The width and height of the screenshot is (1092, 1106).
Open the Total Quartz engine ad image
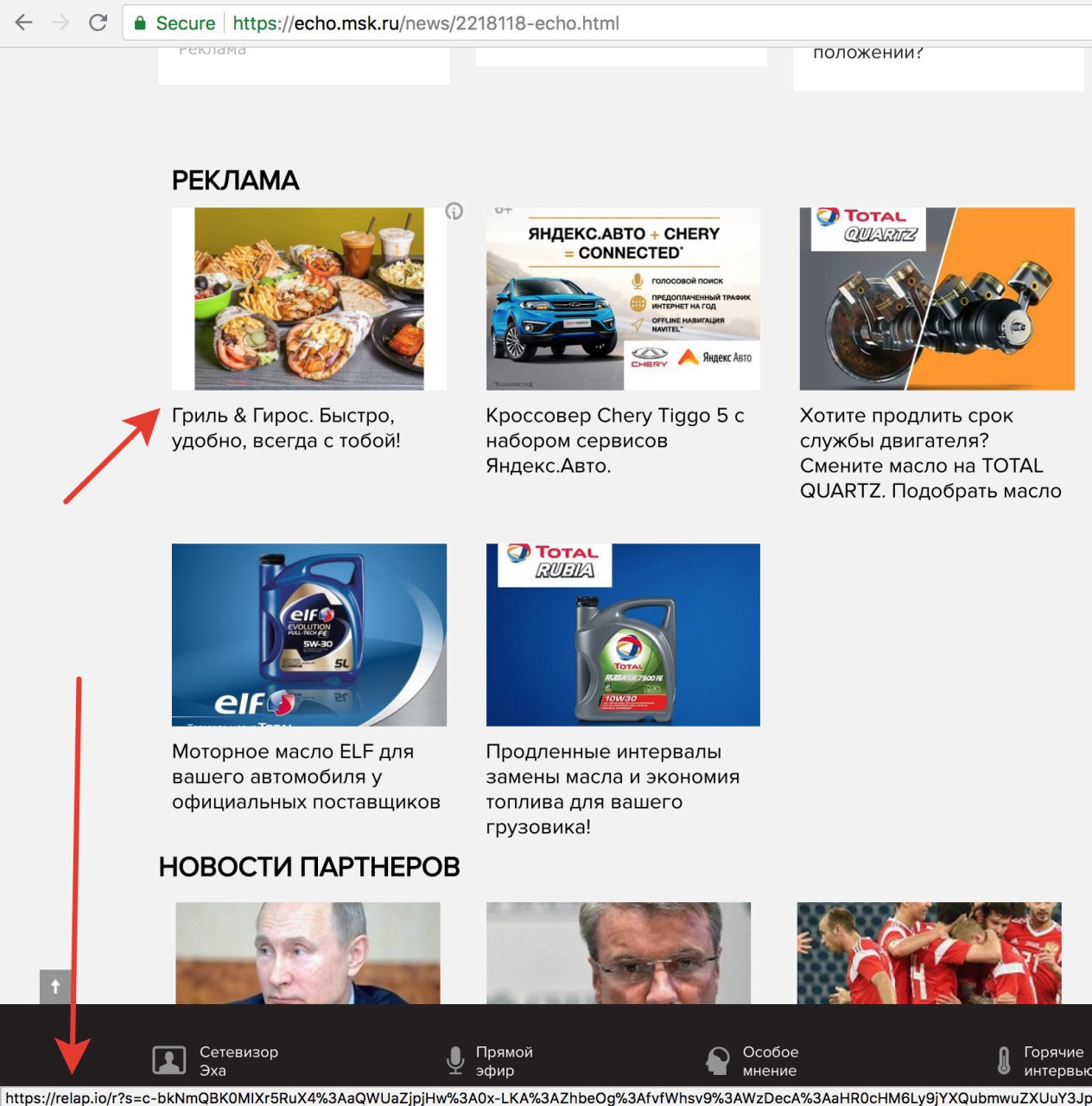[937, 299]
